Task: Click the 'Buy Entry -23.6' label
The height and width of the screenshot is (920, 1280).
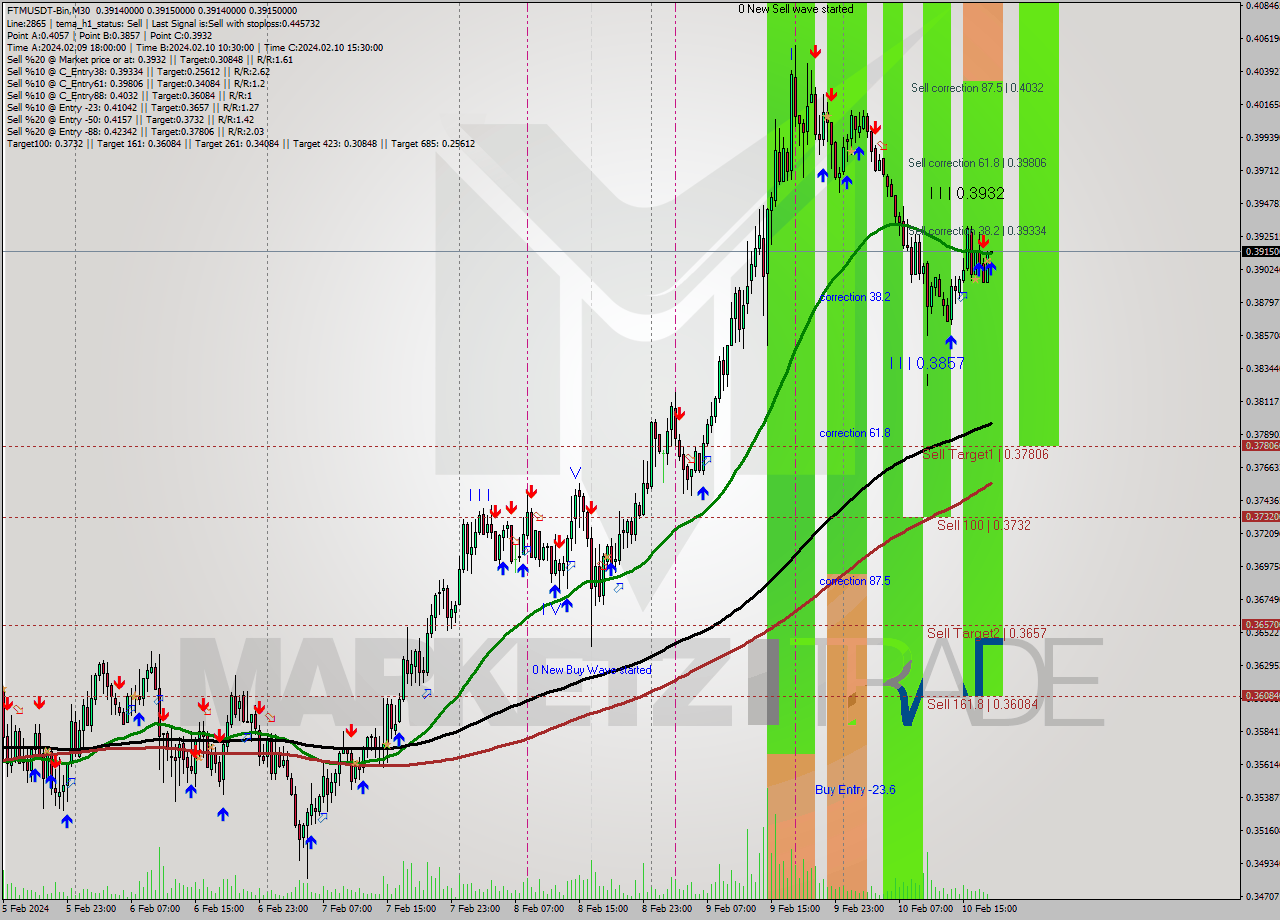Action: point(855,790)
